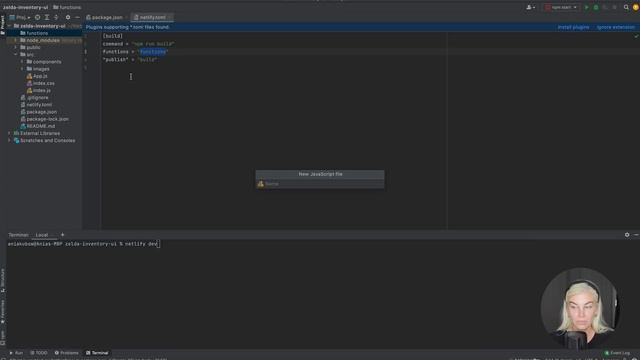Expand the components folder
The image size is (640, 360).
(x=22, y=62)
